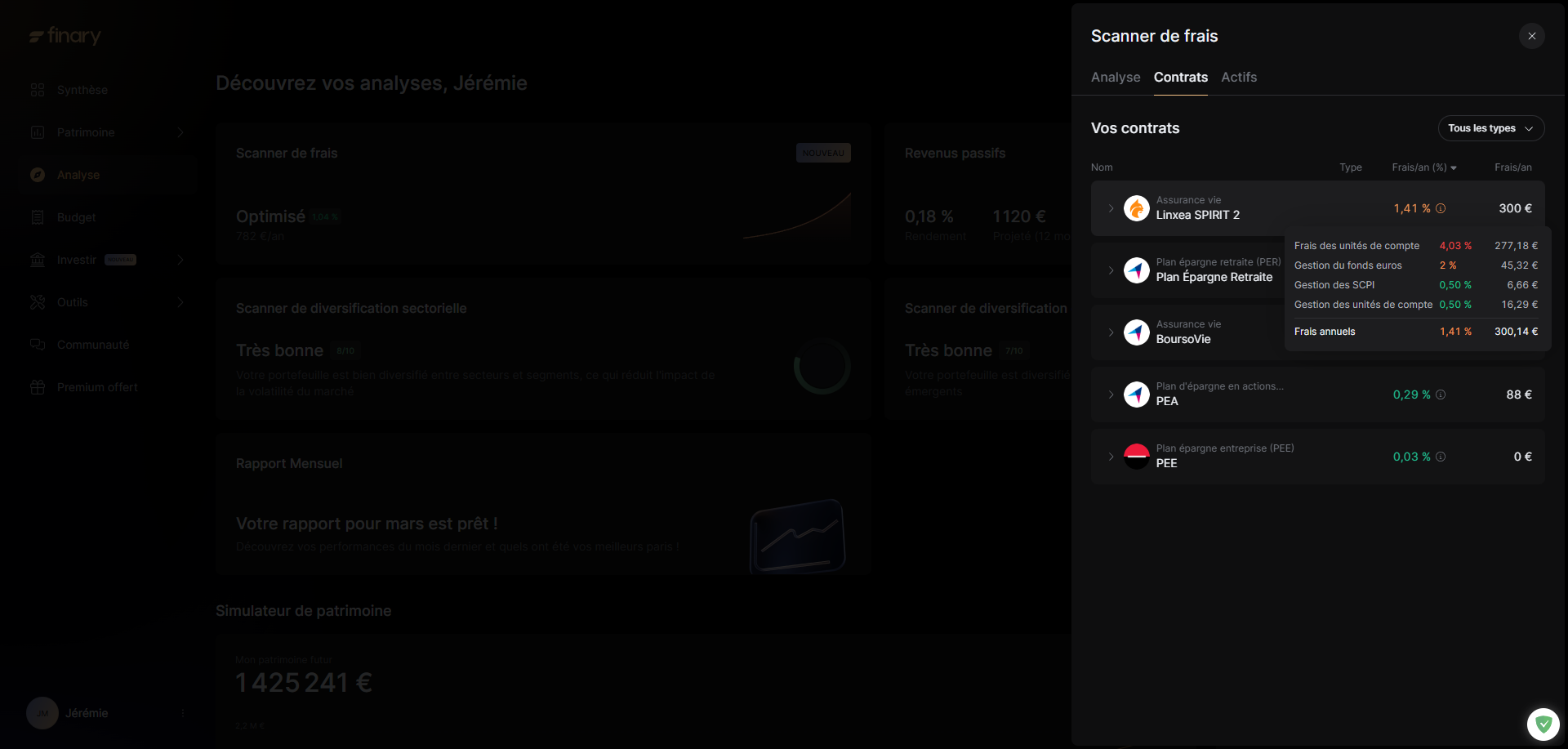Click the 1 425 241 € patrimoine value

(304, 683)
